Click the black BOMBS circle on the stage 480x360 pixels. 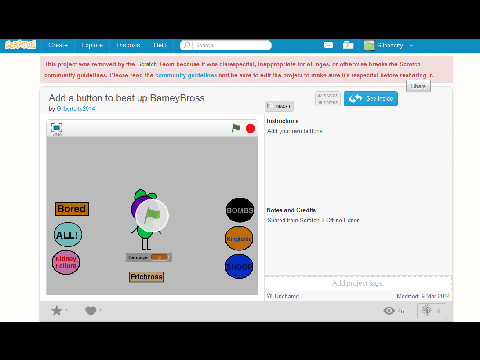tap(240, 210)
